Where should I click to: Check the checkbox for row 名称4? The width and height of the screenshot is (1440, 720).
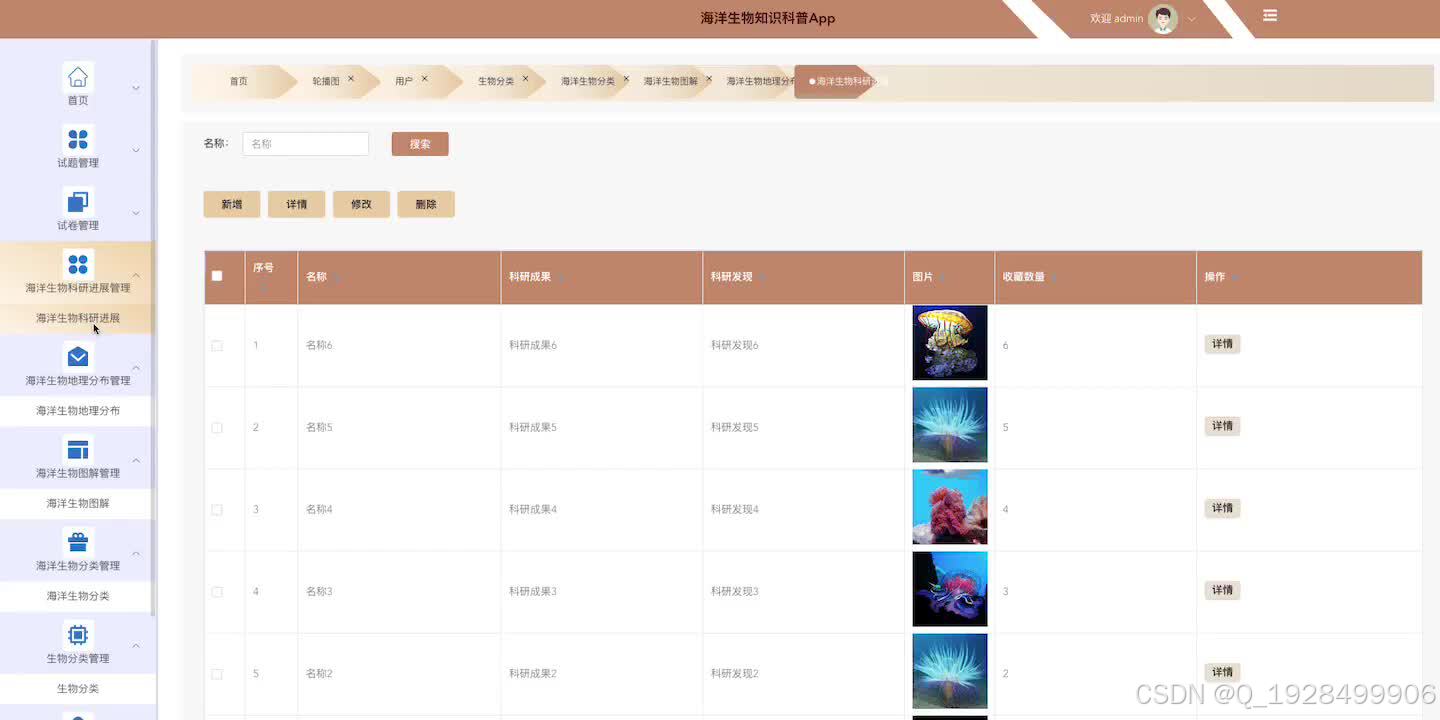(217, 510)
